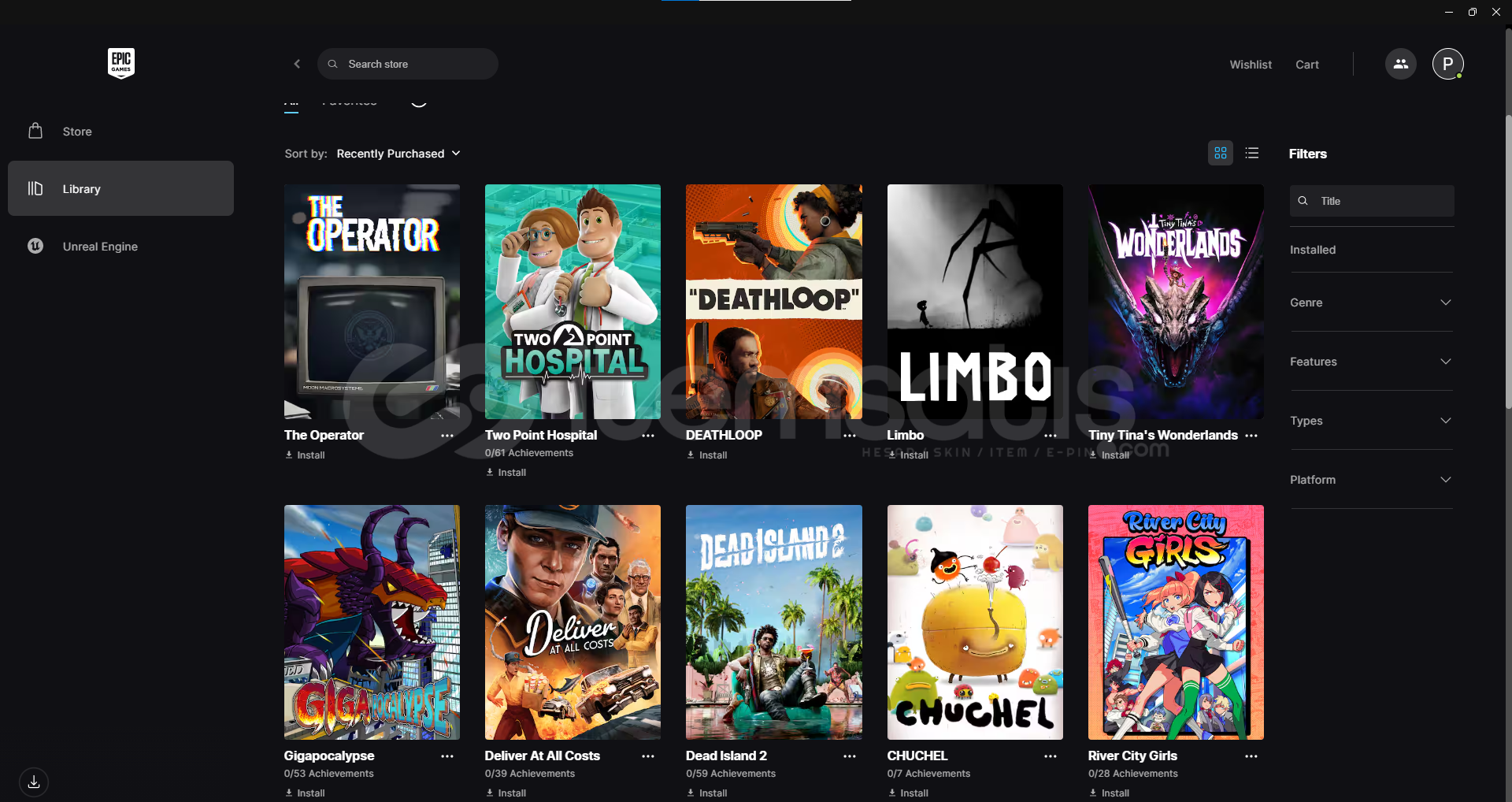
Task: Install Gigapocalypse
Action: tap(305, 793)
